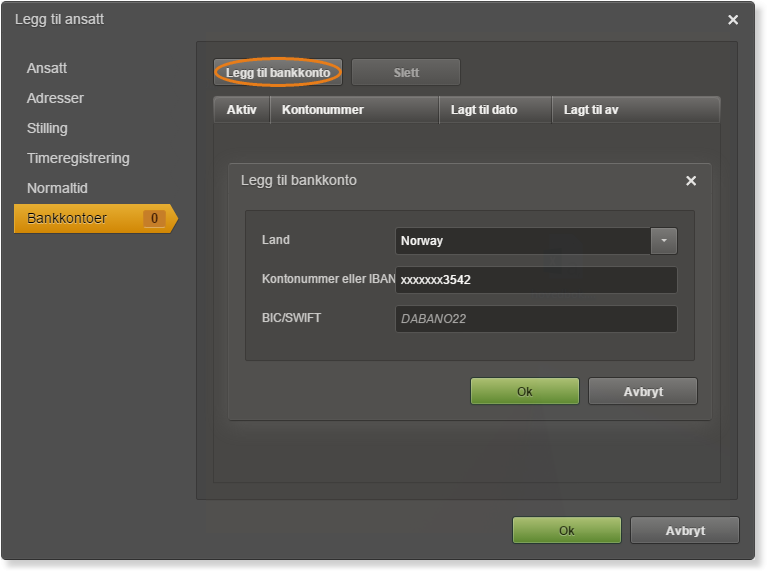Close the Legg til bankkonto dialog with X

691,181
